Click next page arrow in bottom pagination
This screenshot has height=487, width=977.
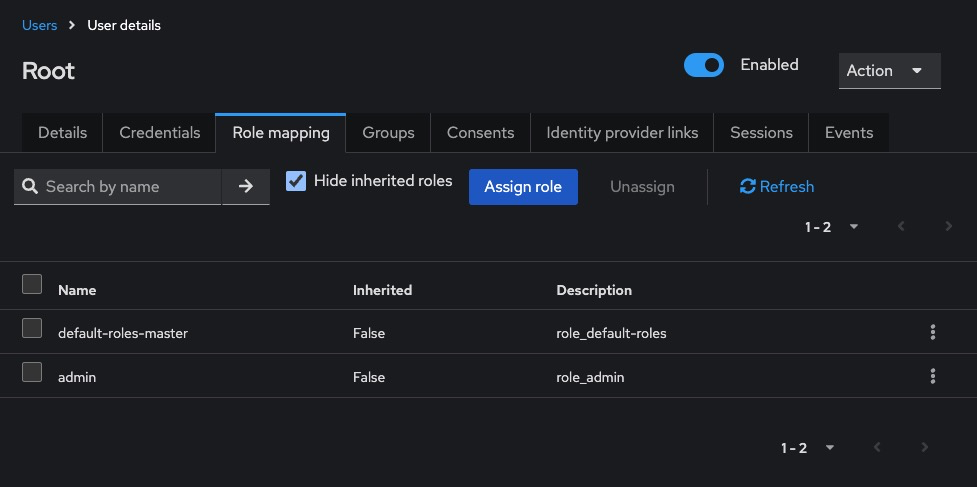coord(924,448)
